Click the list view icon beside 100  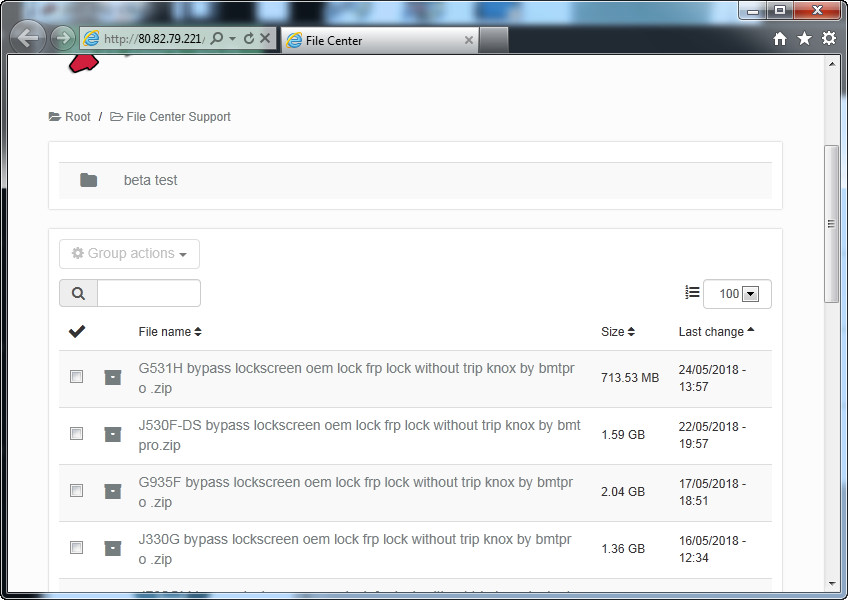coord(692,293)
